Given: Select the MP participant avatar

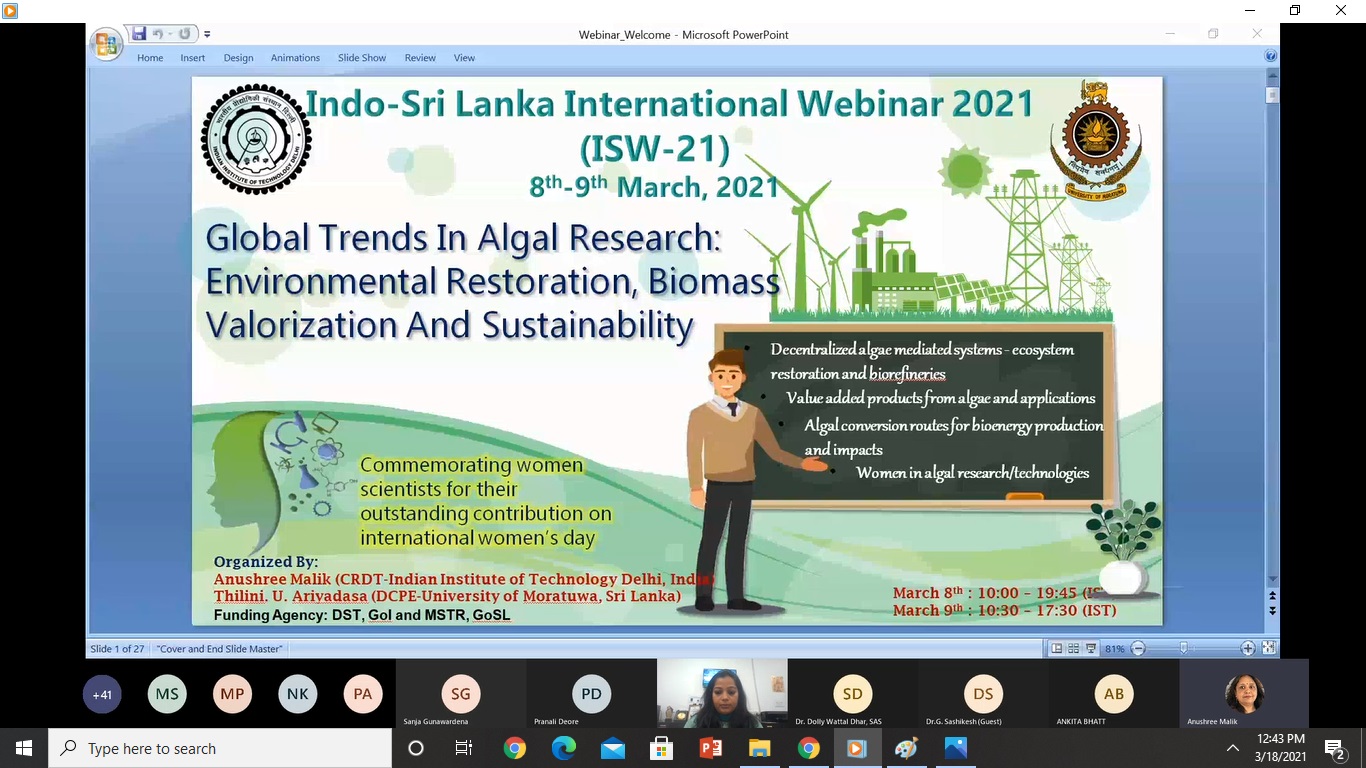Looking at the screenshot, I should pos(232,694).
